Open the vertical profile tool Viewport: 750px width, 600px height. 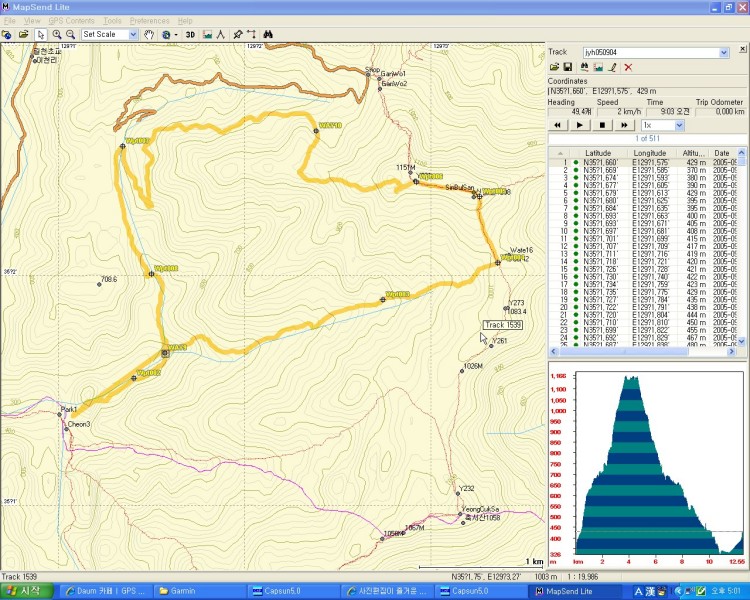coord(207,34)
